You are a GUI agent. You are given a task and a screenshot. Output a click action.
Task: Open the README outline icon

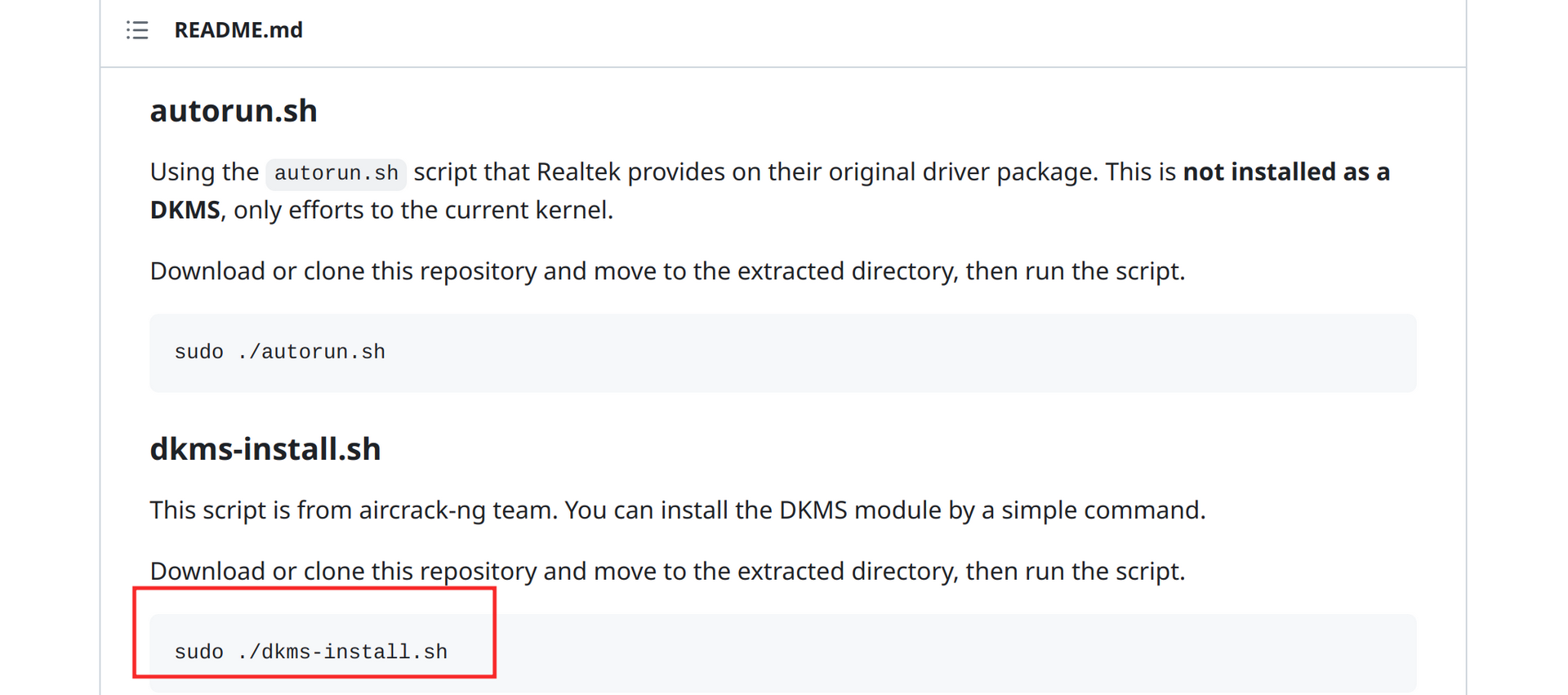click(137, 30)
